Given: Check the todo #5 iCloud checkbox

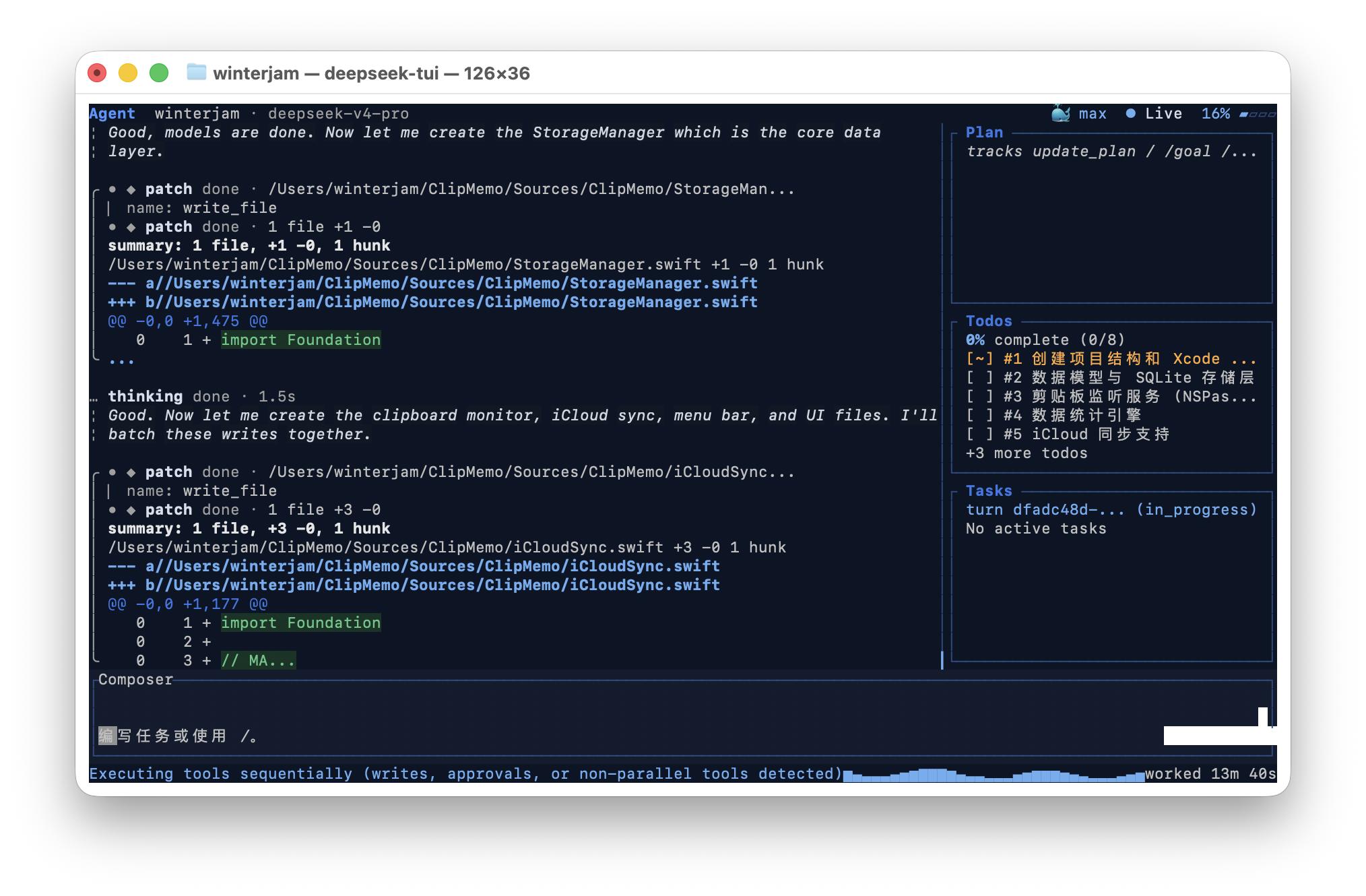Looking at the screenshot, I should tap(979, 435).
